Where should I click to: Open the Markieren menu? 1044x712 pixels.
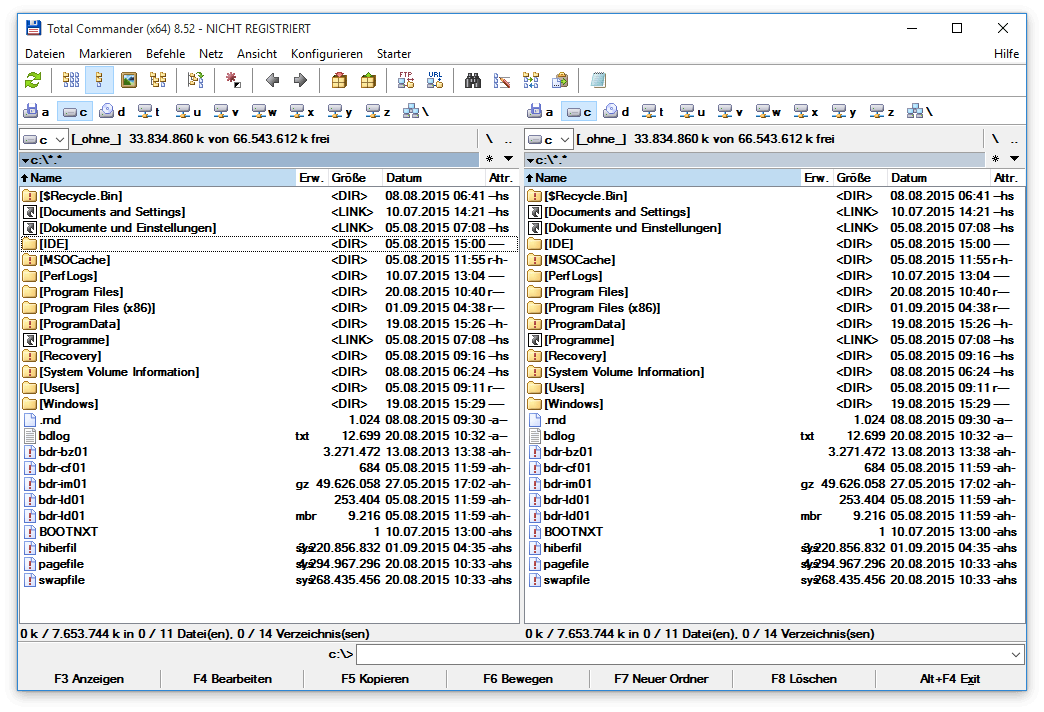(x=105, y=54)
